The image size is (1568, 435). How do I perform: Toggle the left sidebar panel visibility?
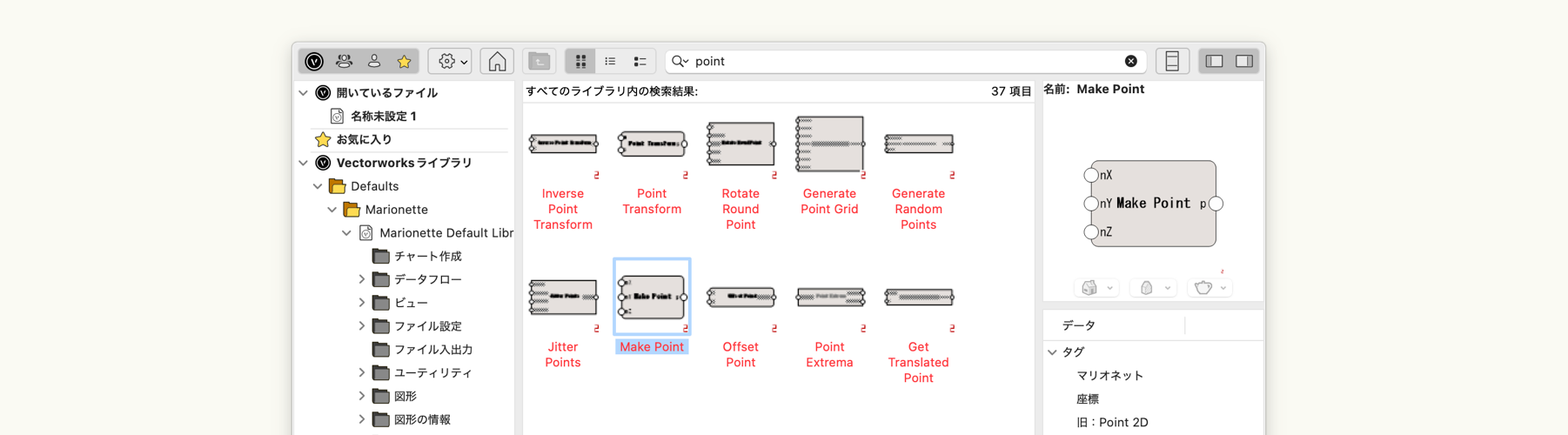pyautogui.click(x=1215, y=61)
